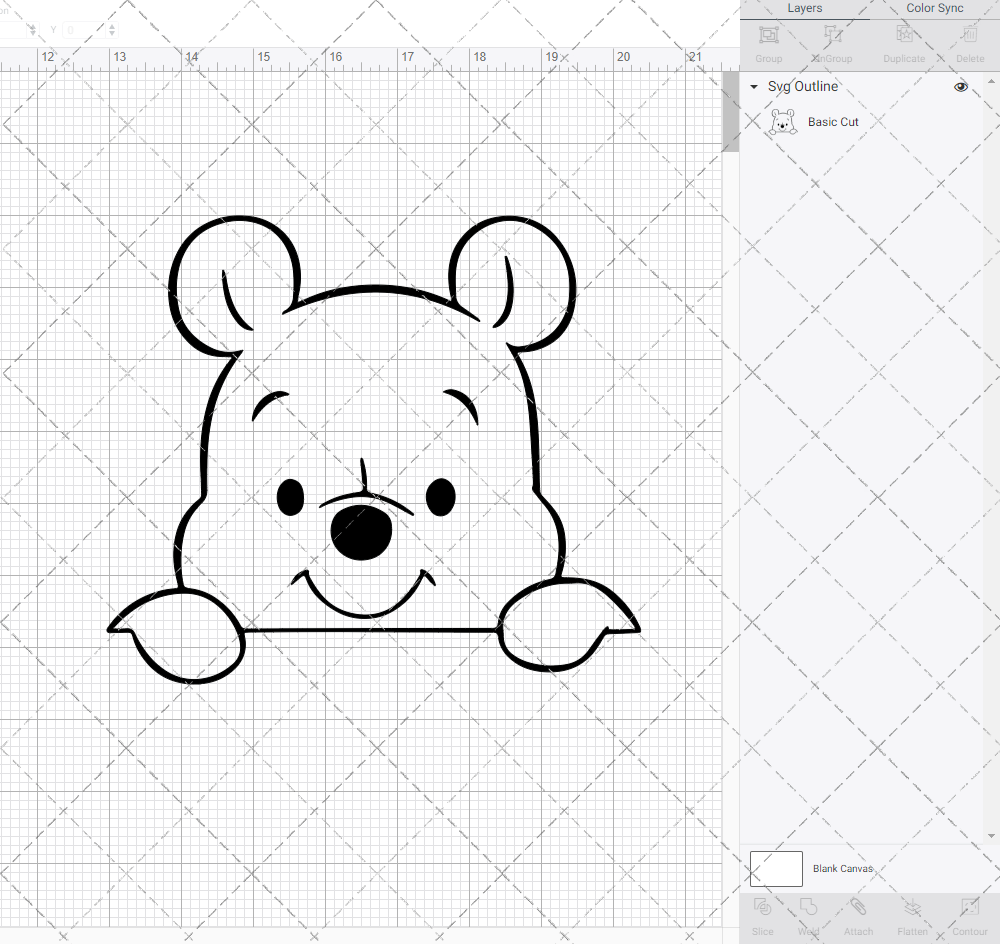Click the Group icon
Screen dimensions: 1000x944
[x=768, y=42]
